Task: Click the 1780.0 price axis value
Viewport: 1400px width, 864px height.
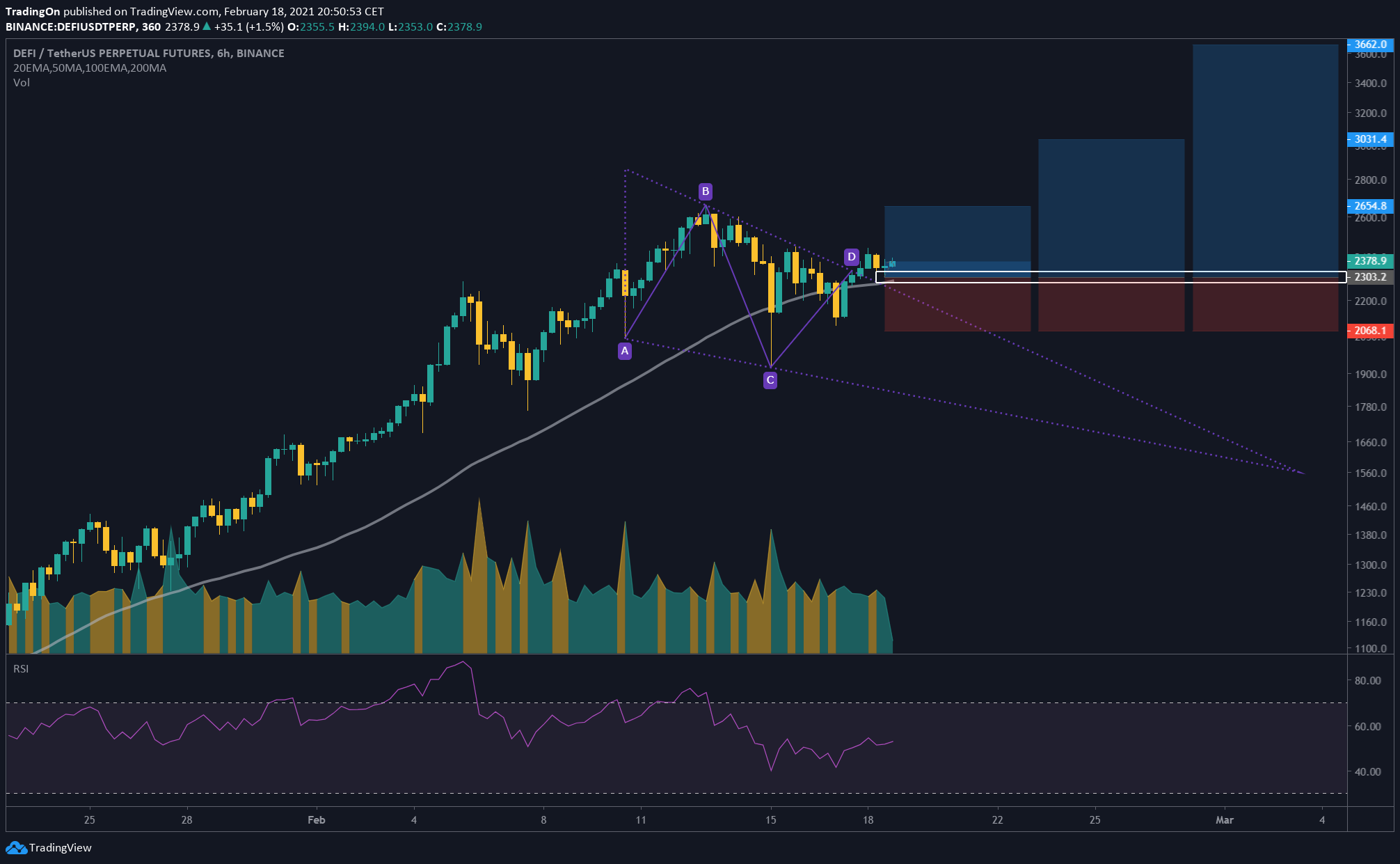Action: pyautogui.click(x=1371, y=407)
